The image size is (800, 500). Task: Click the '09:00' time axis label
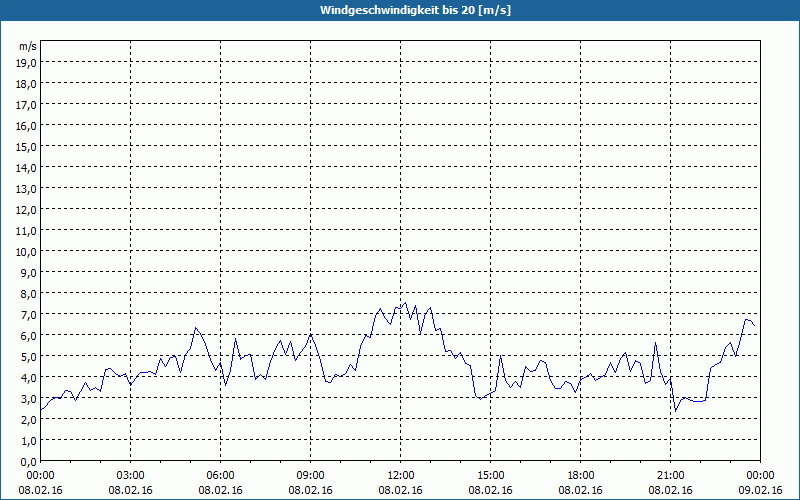coord(311,476)
